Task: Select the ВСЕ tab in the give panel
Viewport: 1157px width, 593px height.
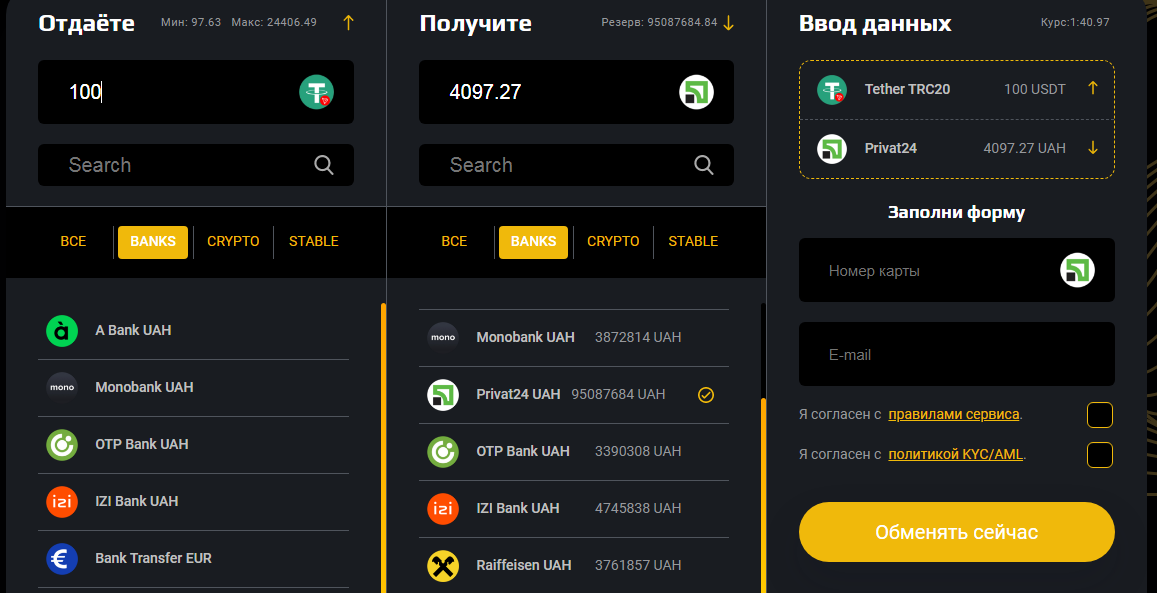Action: pyautogui.click(x=73, y=241)
